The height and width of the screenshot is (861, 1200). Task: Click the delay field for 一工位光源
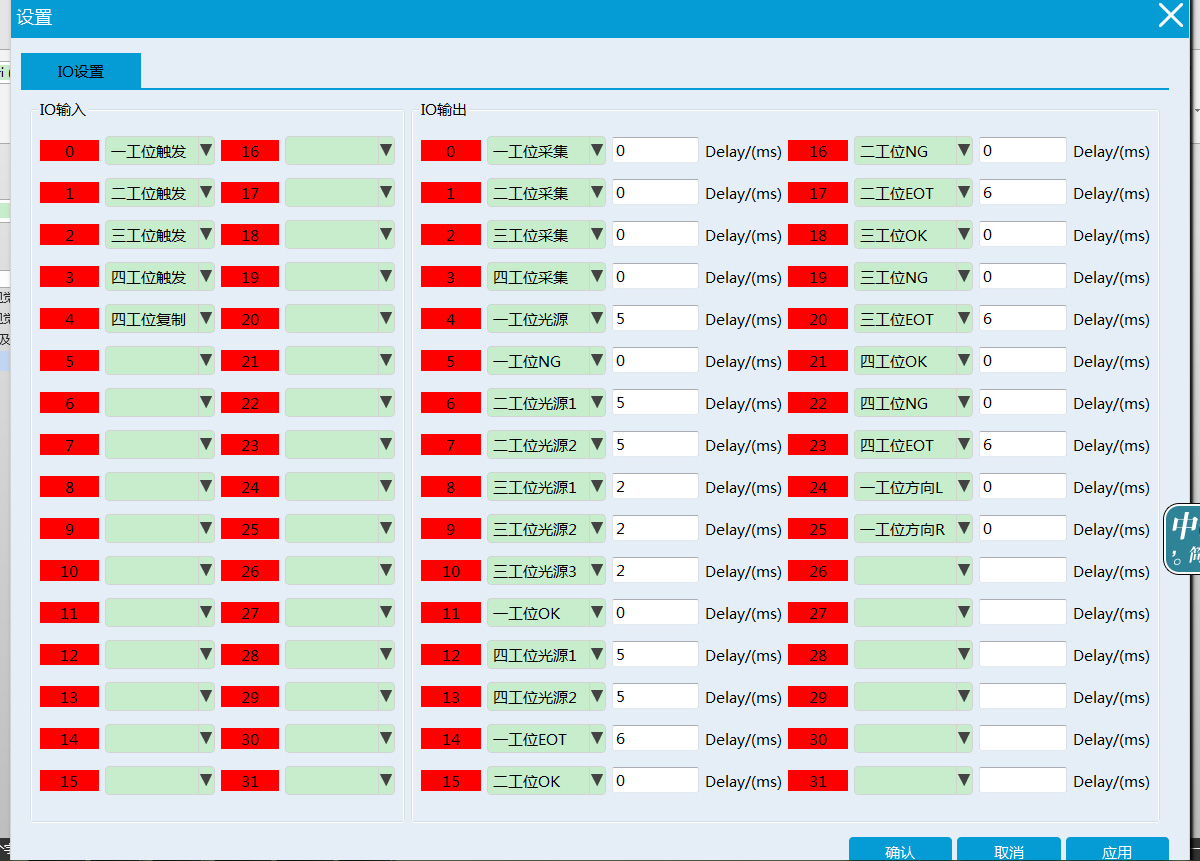point(655,319)
